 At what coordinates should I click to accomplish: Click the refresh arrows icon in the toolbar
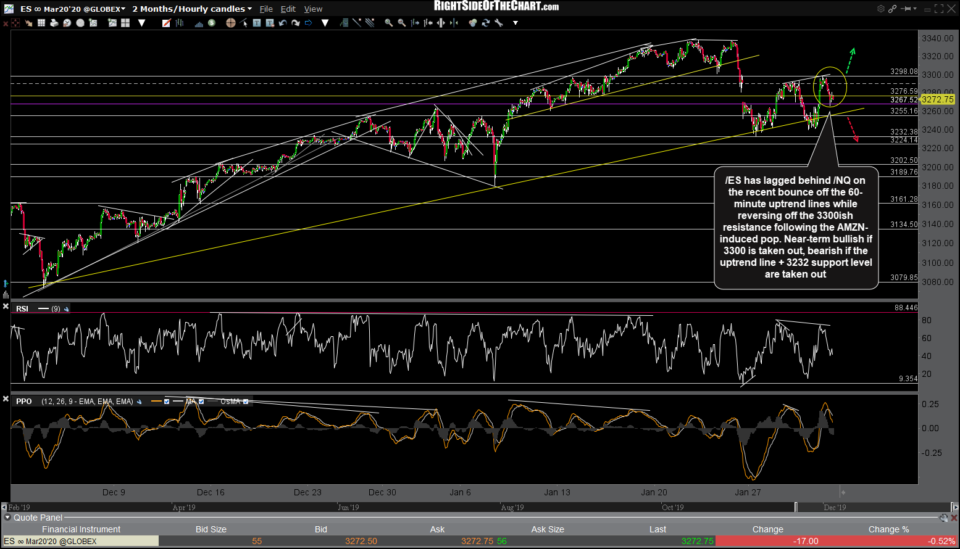point(486,23)
